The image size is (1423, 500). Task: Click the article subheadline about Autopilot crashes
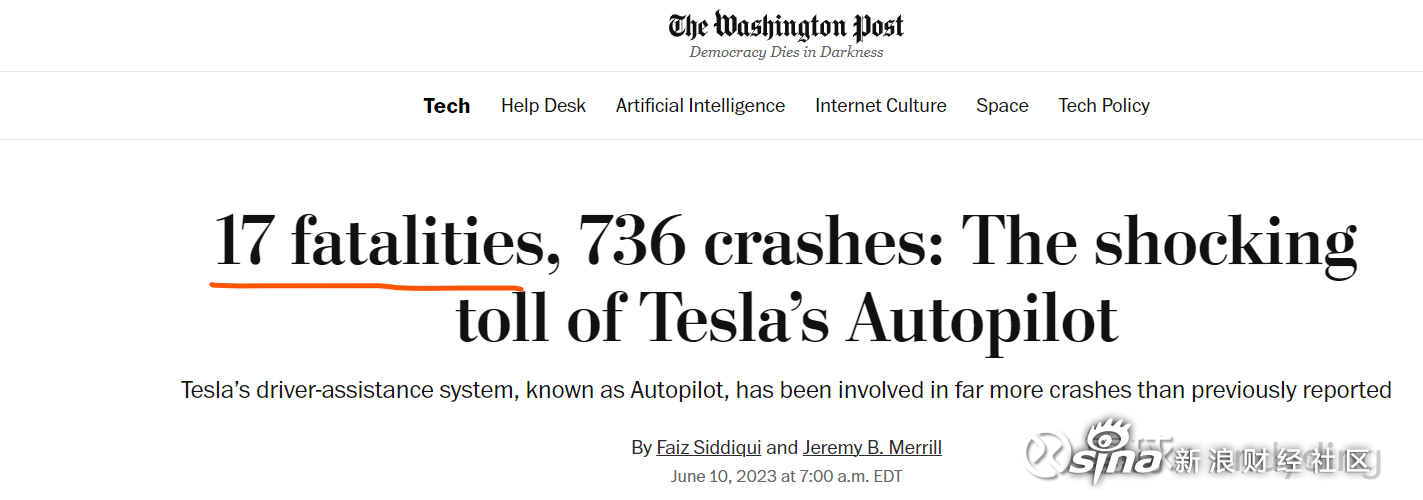pos(786,390)
